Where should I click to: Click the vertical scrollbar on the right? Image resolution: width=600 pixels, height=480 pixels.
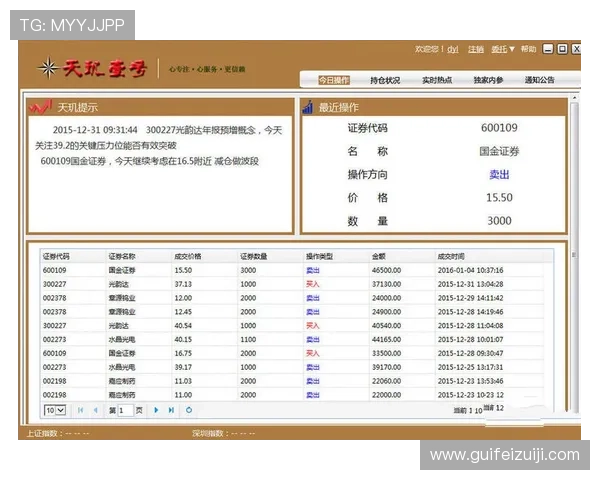click(x=574, y=256)
